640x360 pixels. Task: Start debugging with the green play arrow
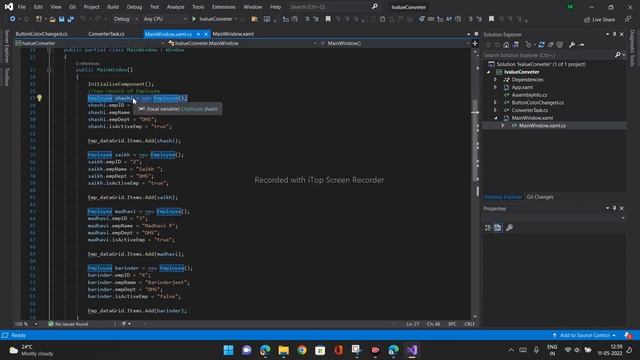tap(194, 19)
